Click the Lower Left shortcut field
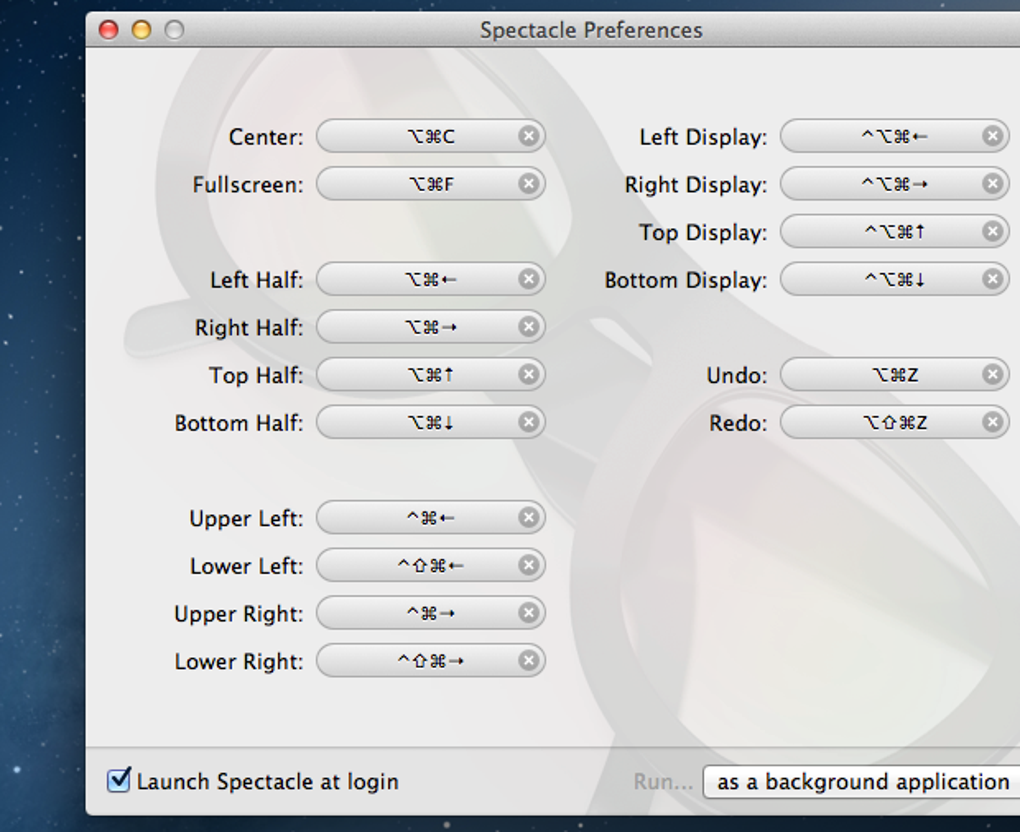Viewport: 1020px width, 832px height. click(x=420, y=565)
